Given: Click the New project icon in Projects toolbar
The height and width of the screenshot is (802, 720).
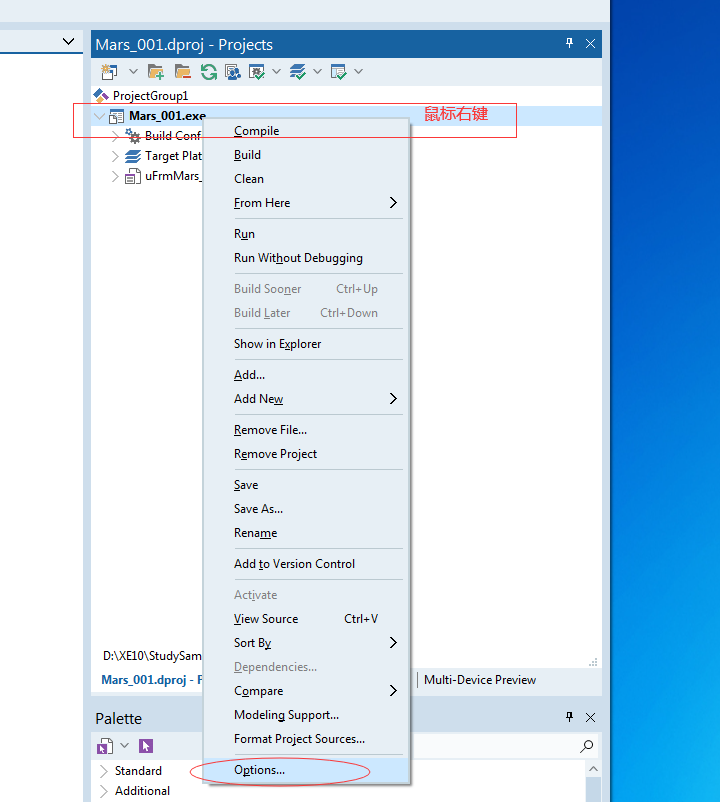Looking at the screenshot, I should click(109, 72).
